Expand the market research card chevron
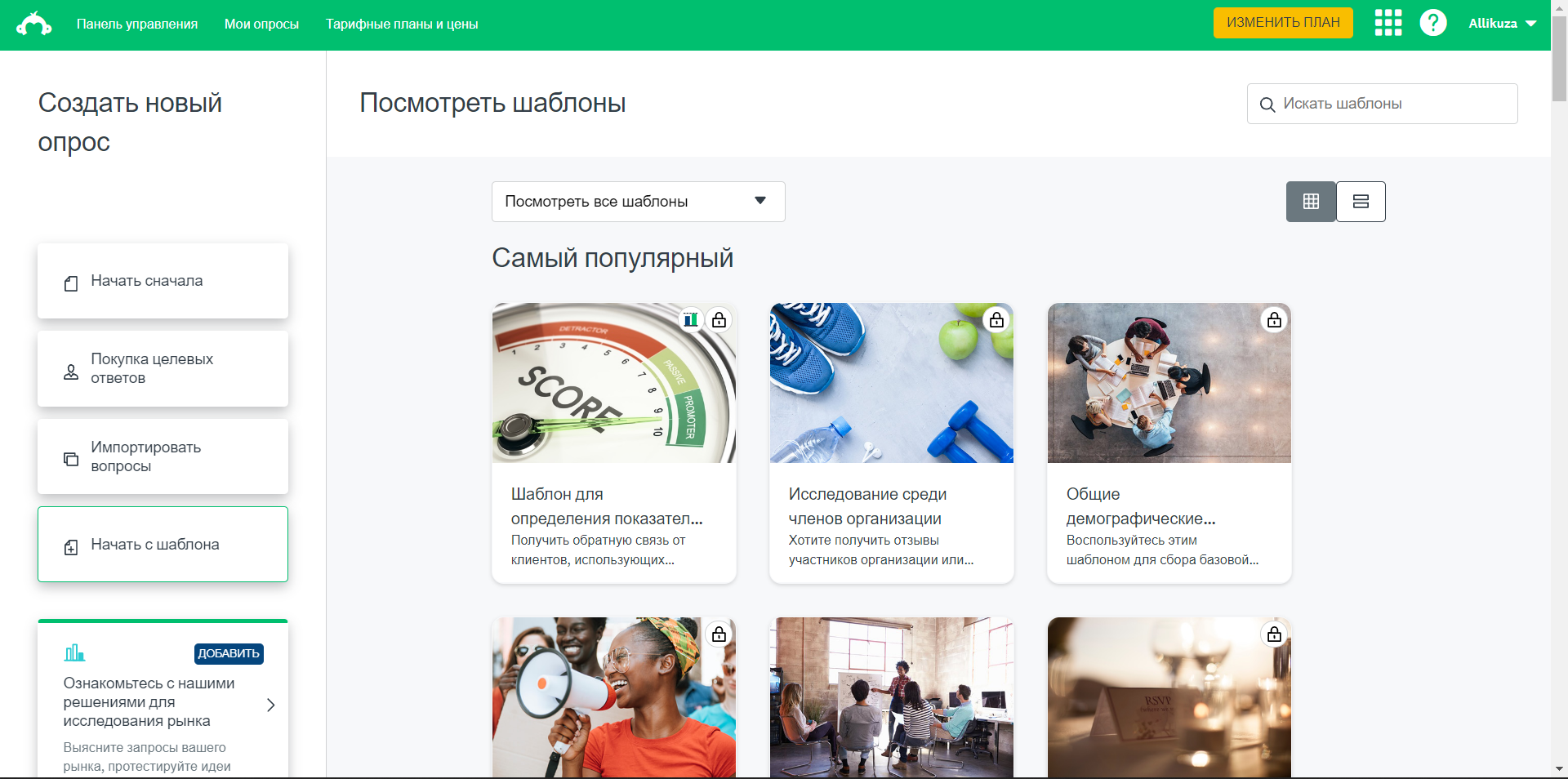 271,705
